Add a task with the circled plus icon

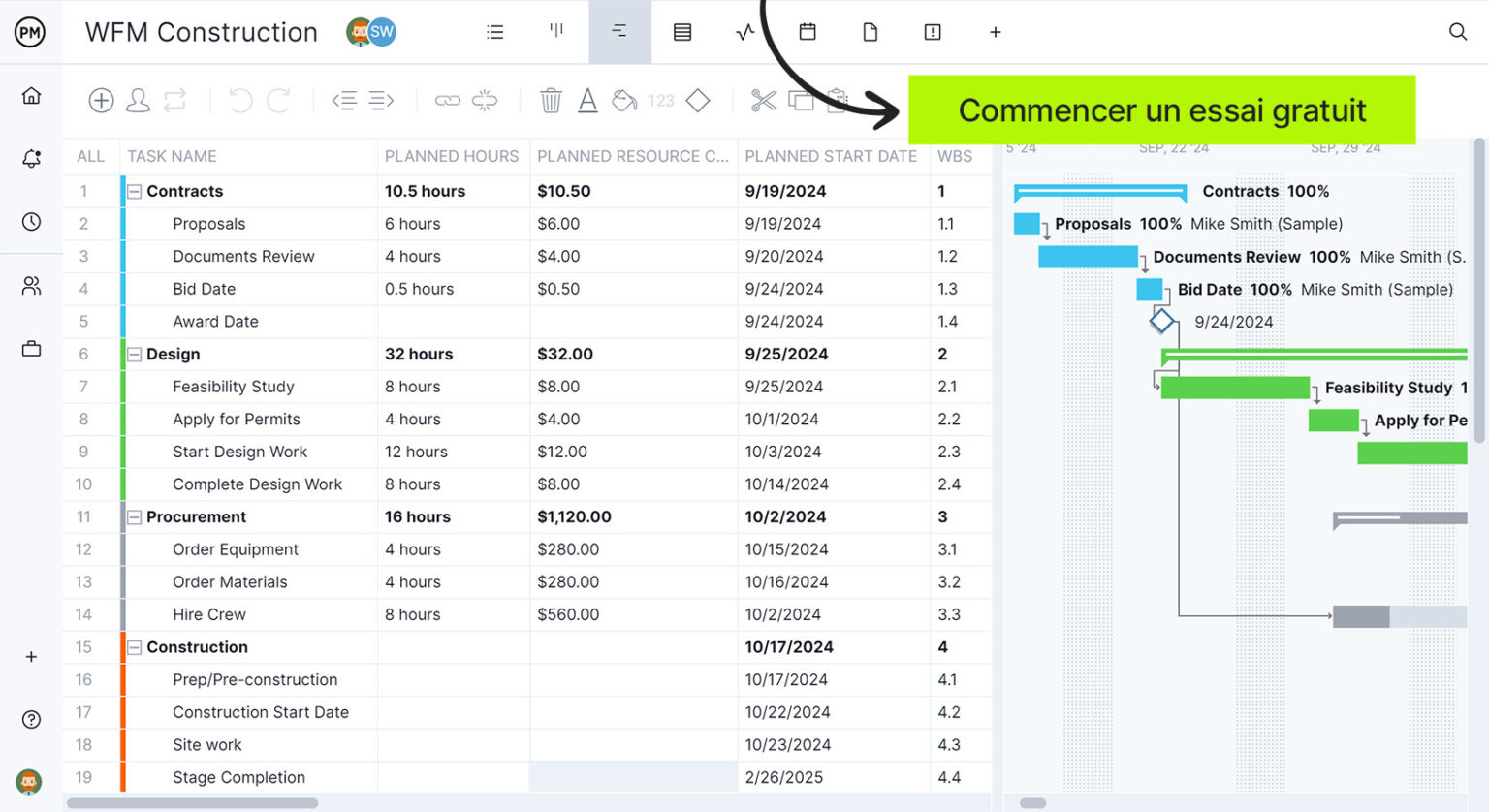point(101,100)
